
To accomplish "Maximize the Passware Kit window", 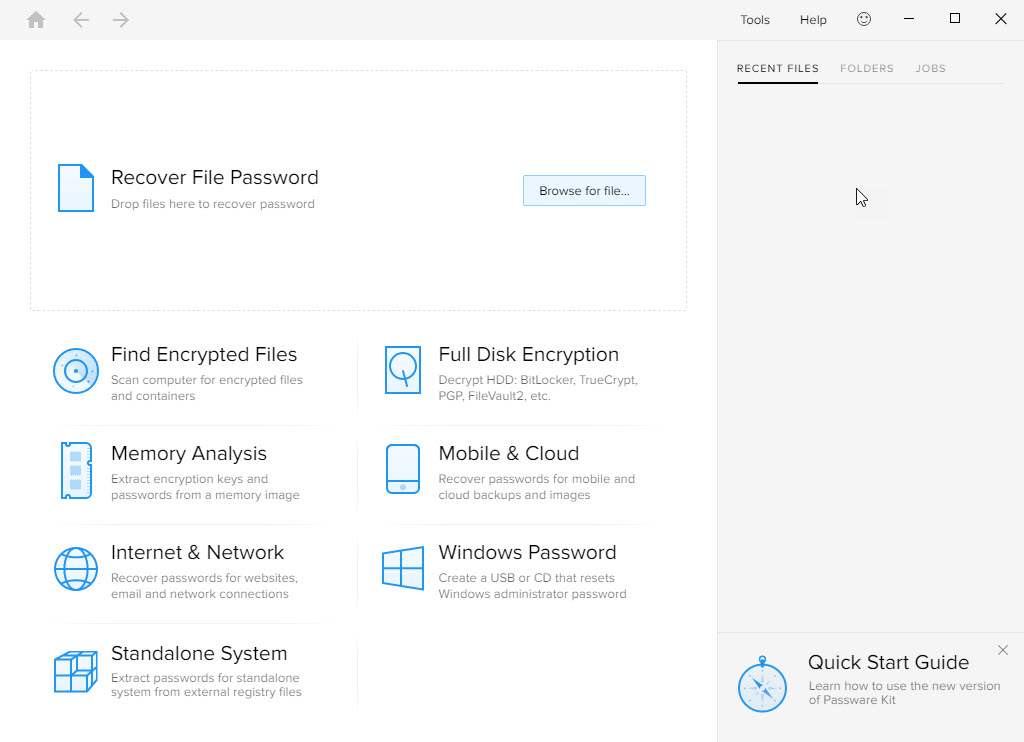I will tap(955, 19).
